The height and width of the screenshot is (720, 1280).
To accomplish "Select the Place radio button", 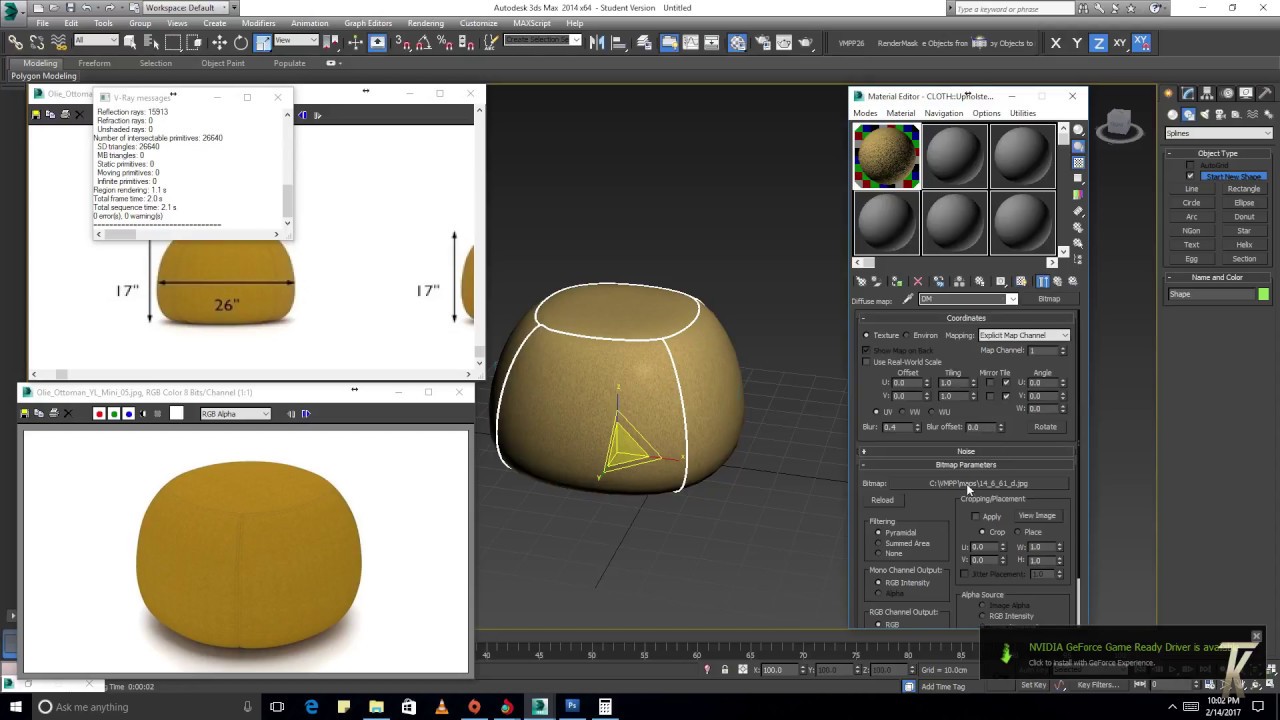I will (x=1018, y=532).
